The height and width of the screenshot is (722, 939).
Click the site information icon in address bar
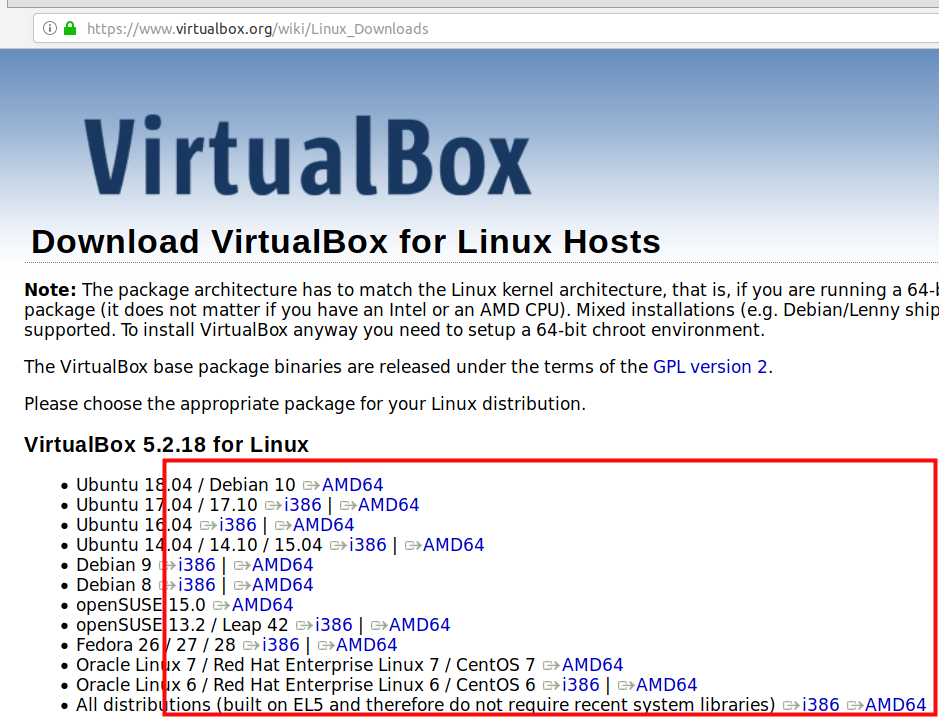50,28
